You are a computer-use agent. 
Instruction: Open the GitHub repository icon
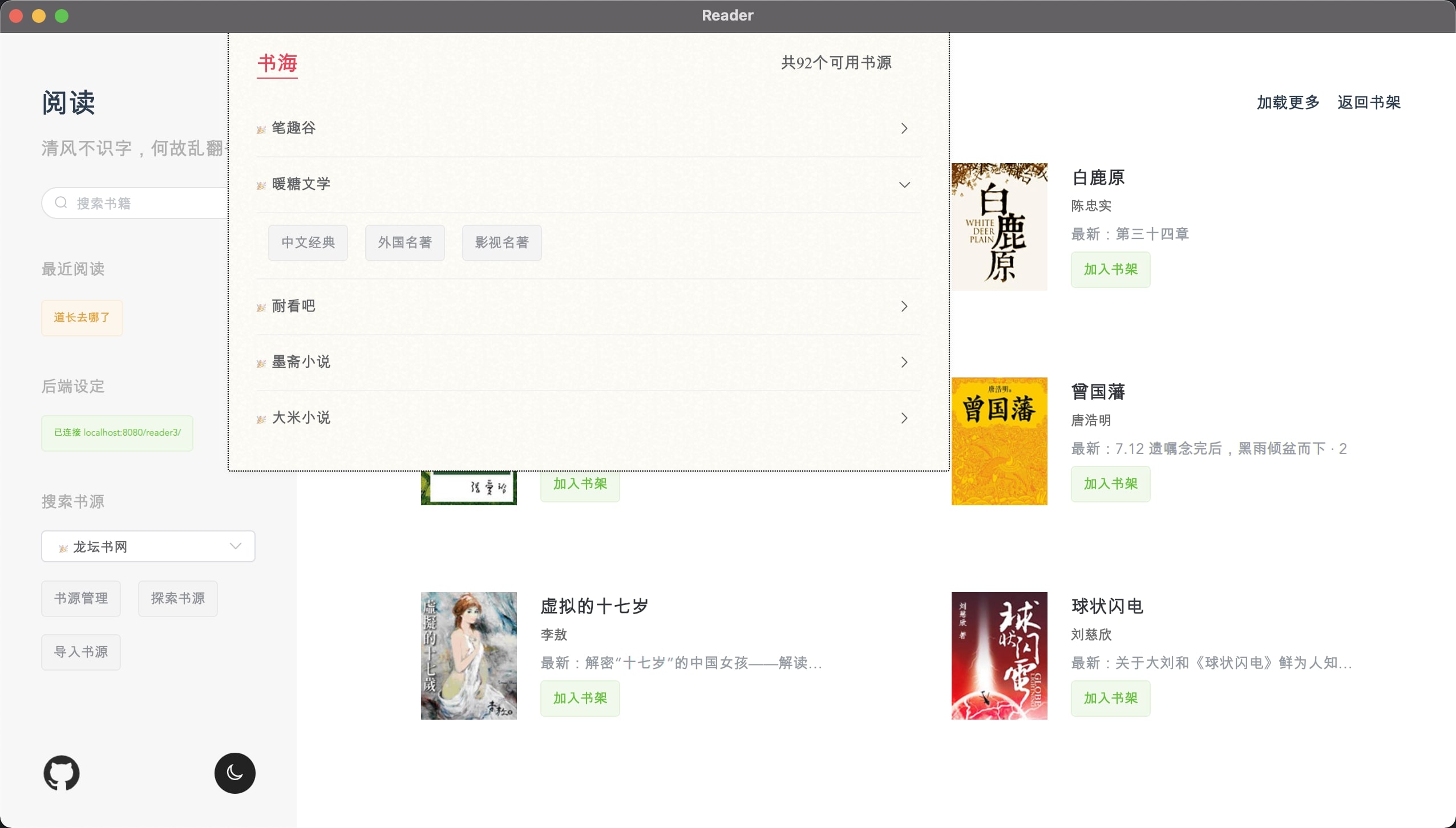click(x=62, y=773)
